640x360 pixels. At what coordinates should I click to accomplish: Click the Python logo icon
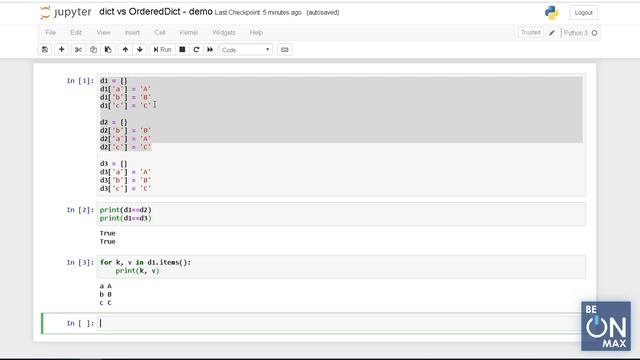click(x=551, y=13)
